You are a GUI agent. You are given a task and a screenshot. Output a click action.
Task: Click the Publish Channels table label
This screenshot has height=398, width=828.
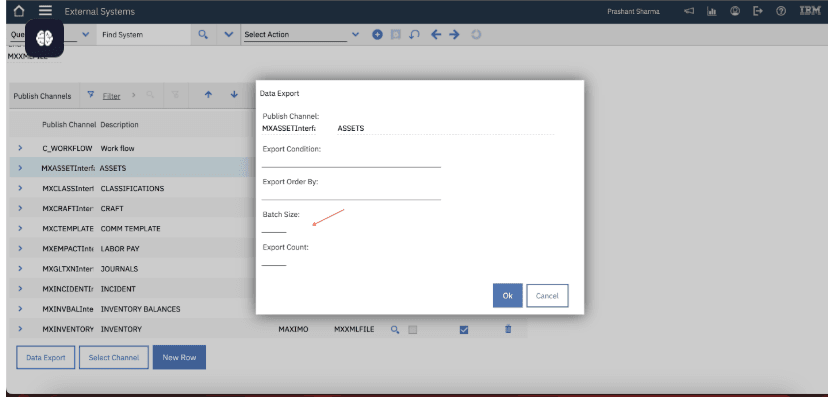tap(42, 96)
